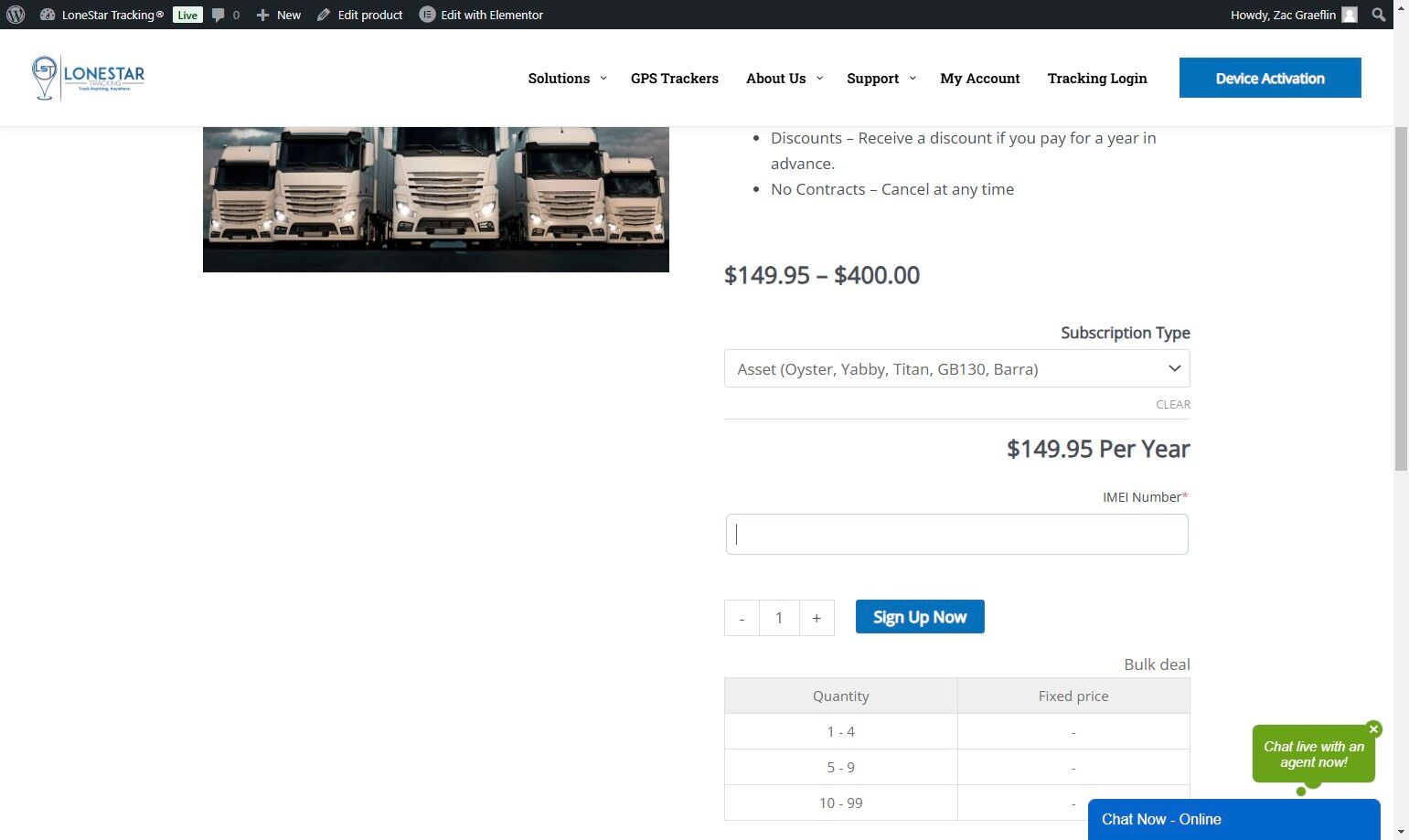Click the Subscription Type label
The width and height of the screenshot is (1409, 840).
(1126, 333)
